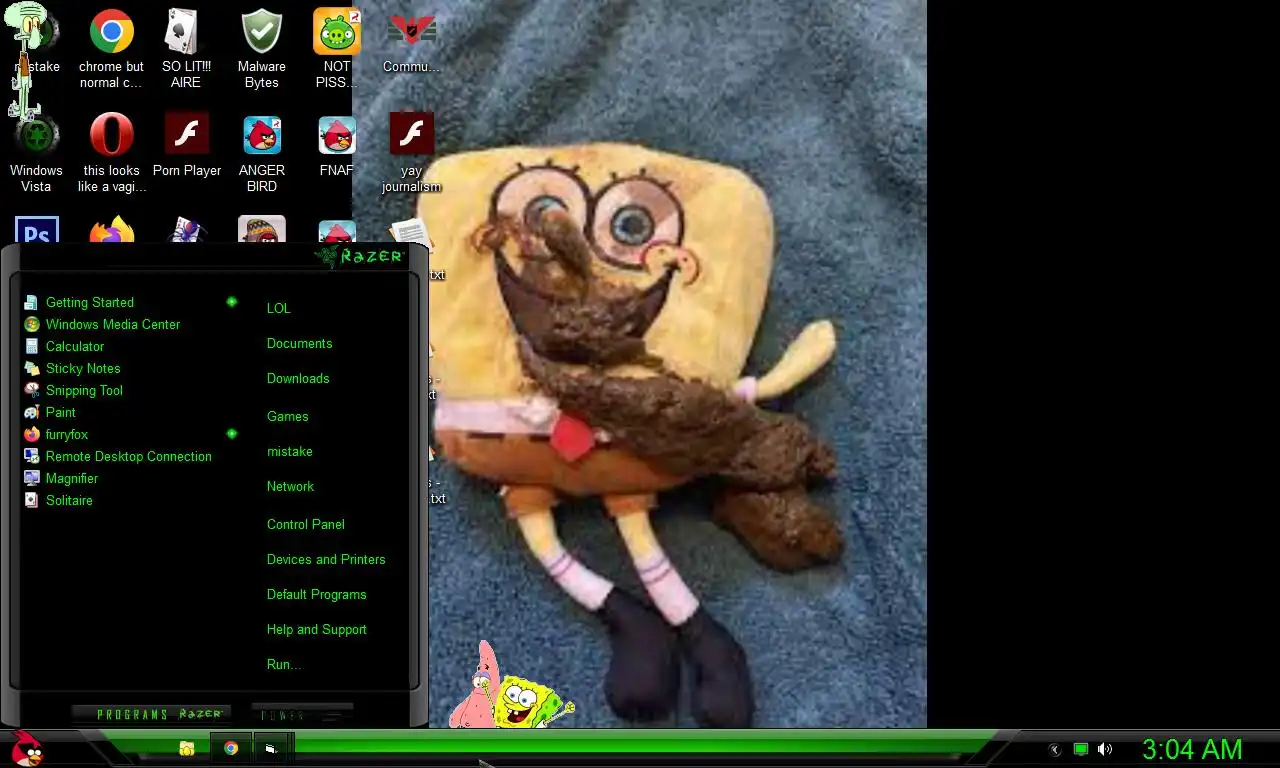Click the POWER button in Start menu
This screenshot has width=1280, height=768.
tap(302, 714)
